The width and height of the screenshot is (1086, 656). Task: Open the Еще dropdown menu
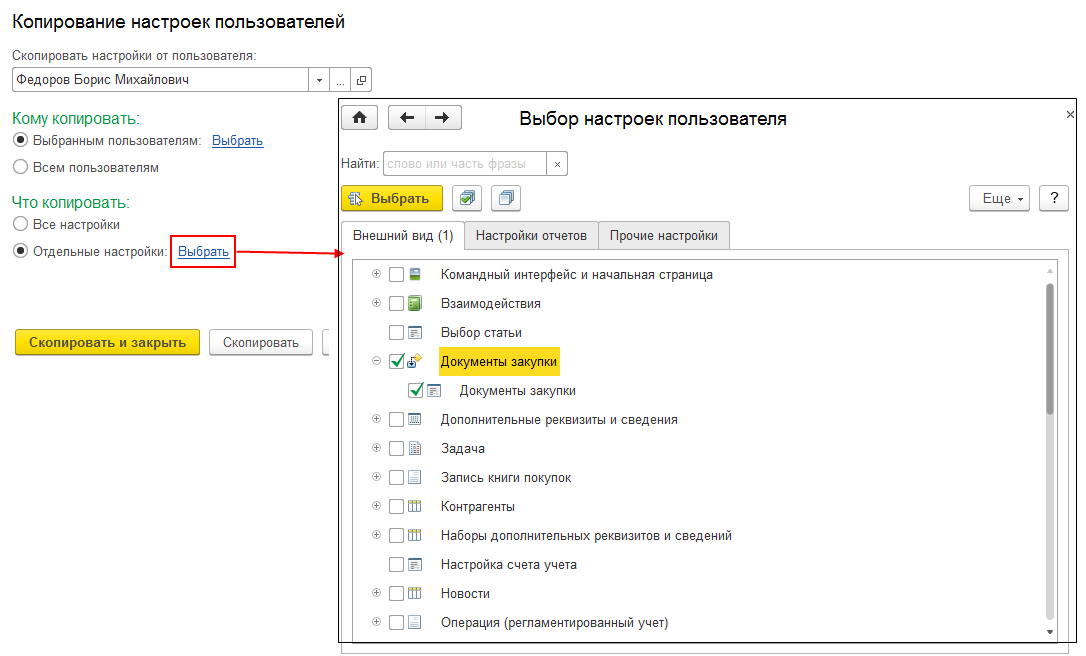(x=1000, y=198)
